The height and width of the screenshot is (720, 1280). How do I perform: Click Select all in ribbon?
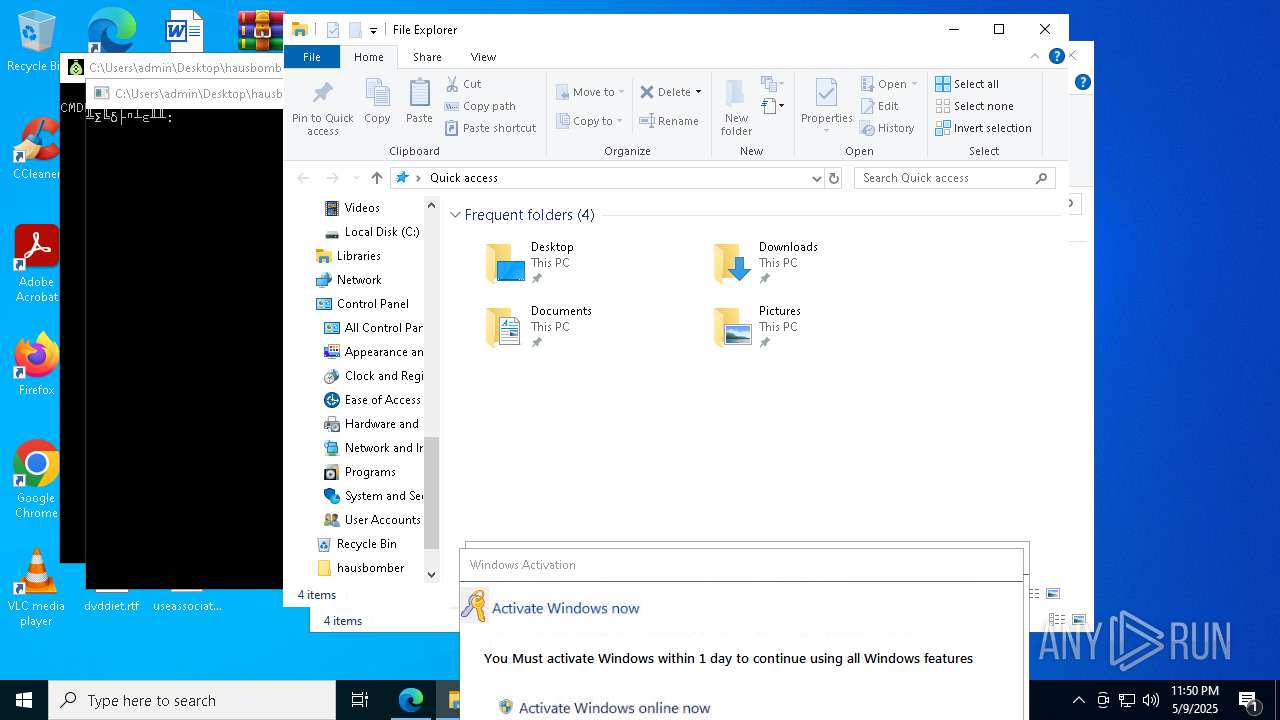click(967, 84)
